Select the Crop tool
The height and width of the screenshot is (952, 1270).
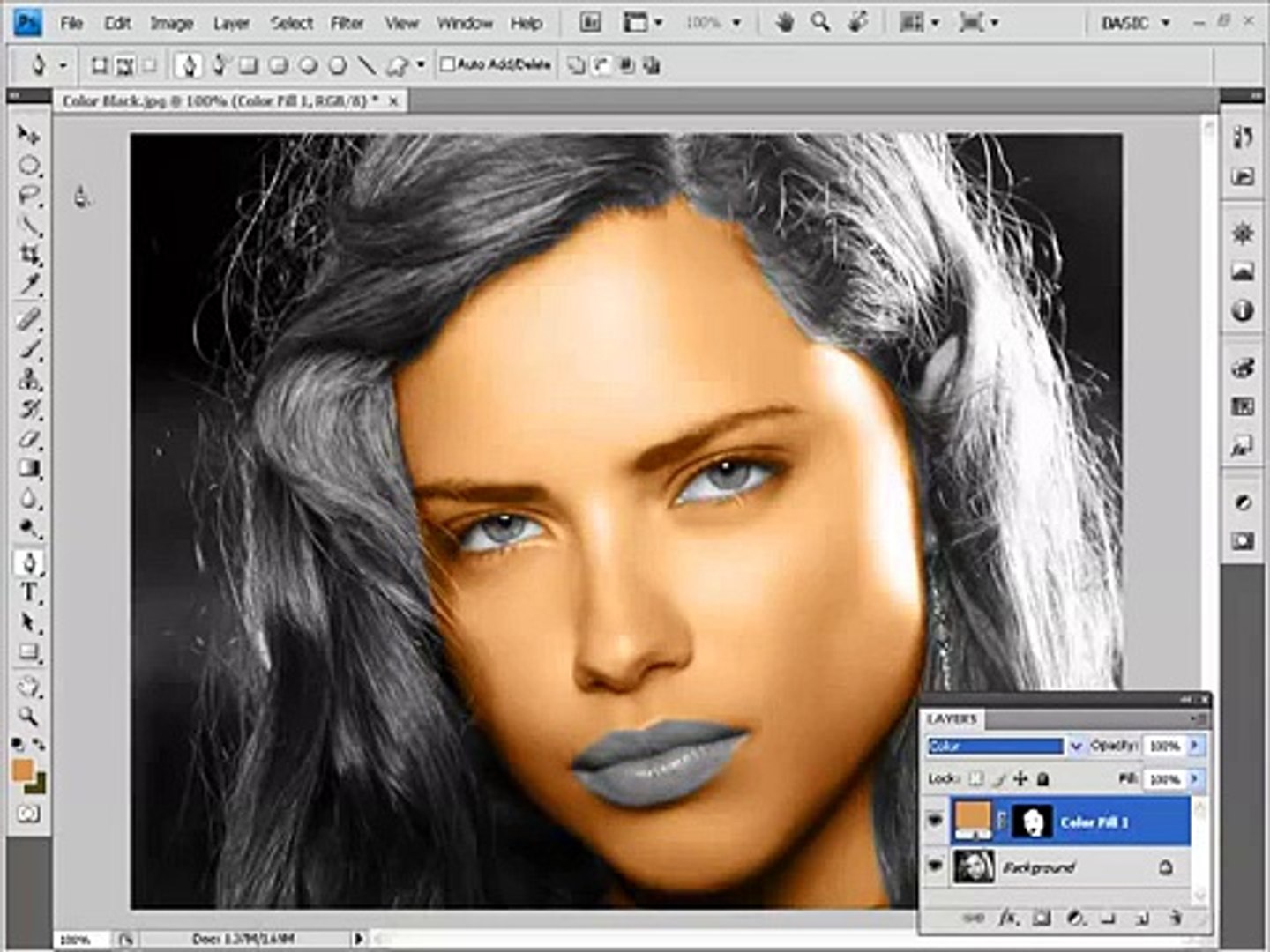tap(30, 256)
